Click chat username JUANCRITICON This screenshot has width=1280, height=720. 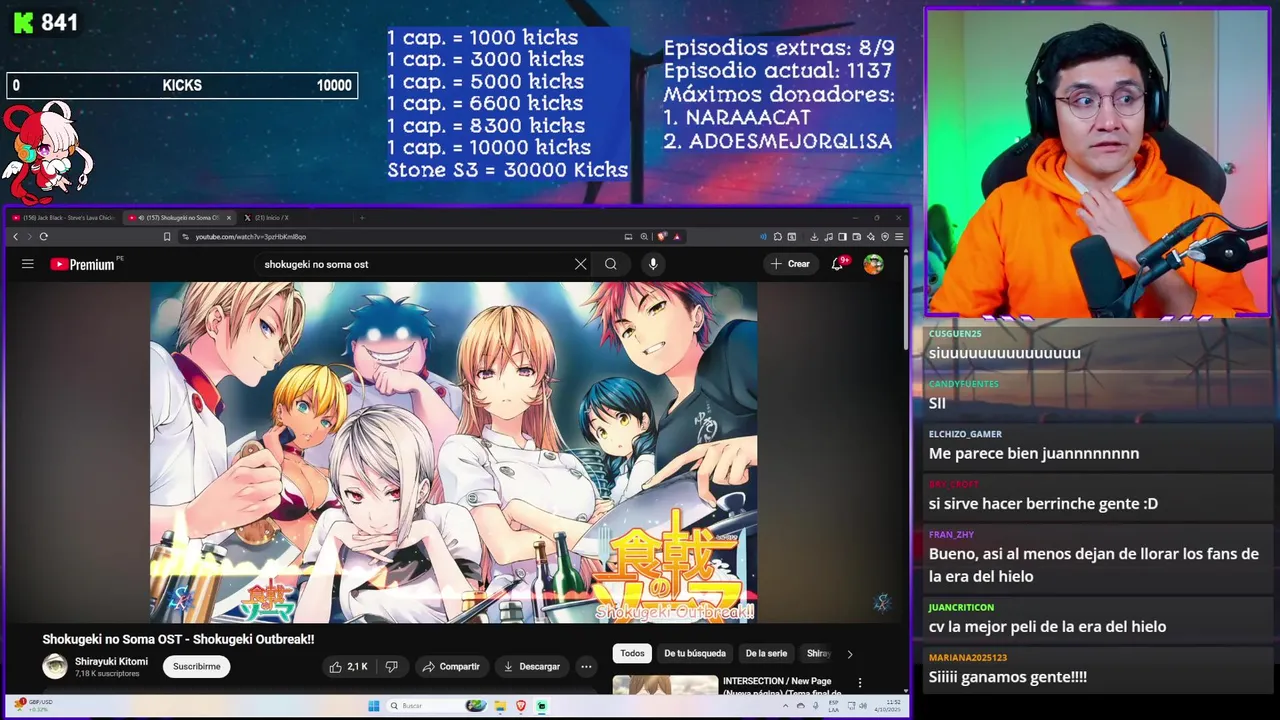[x=961, y=607]
